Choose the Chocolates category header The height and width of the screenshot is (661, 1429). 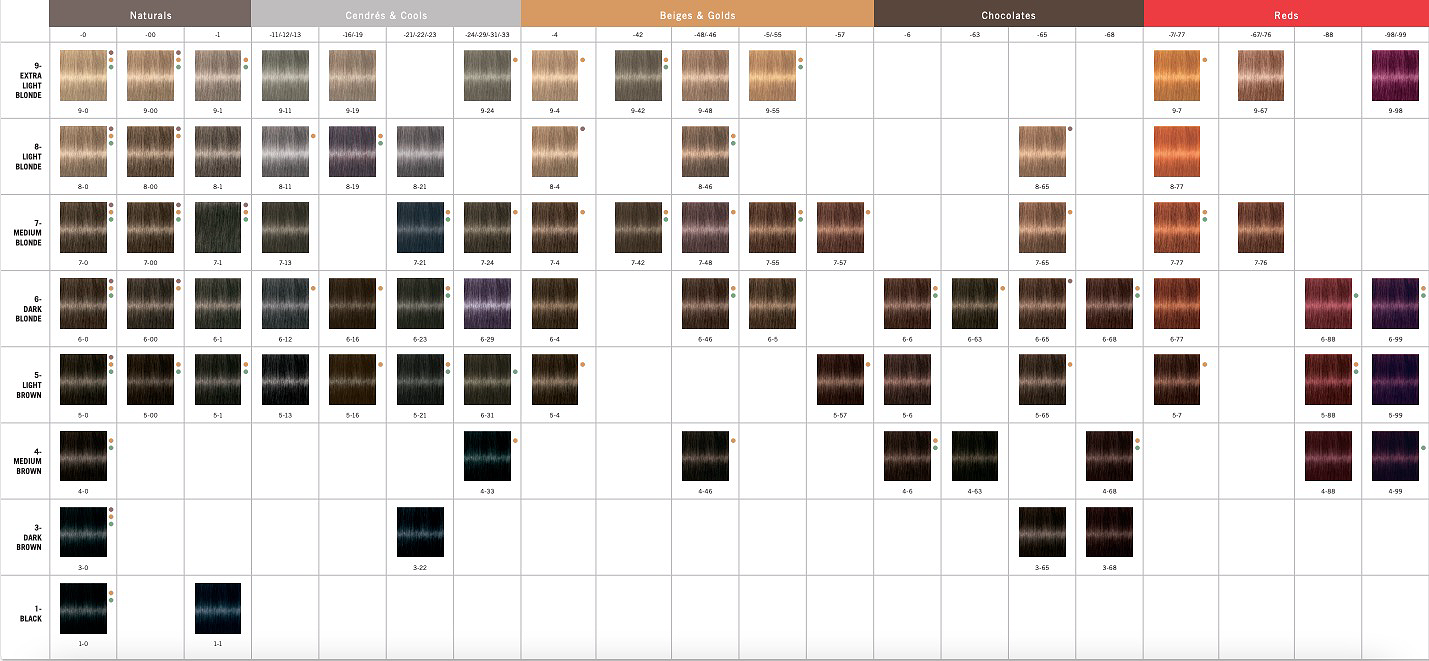point(1008,15)
